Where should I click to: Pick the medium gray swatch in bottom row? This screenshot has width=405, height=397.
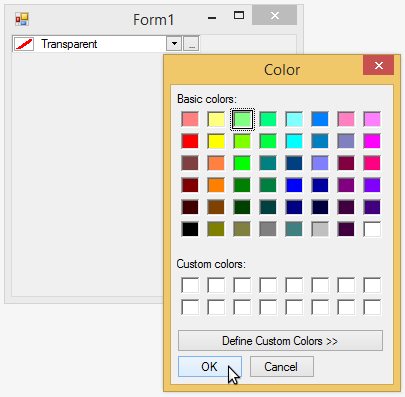point(268,229)
